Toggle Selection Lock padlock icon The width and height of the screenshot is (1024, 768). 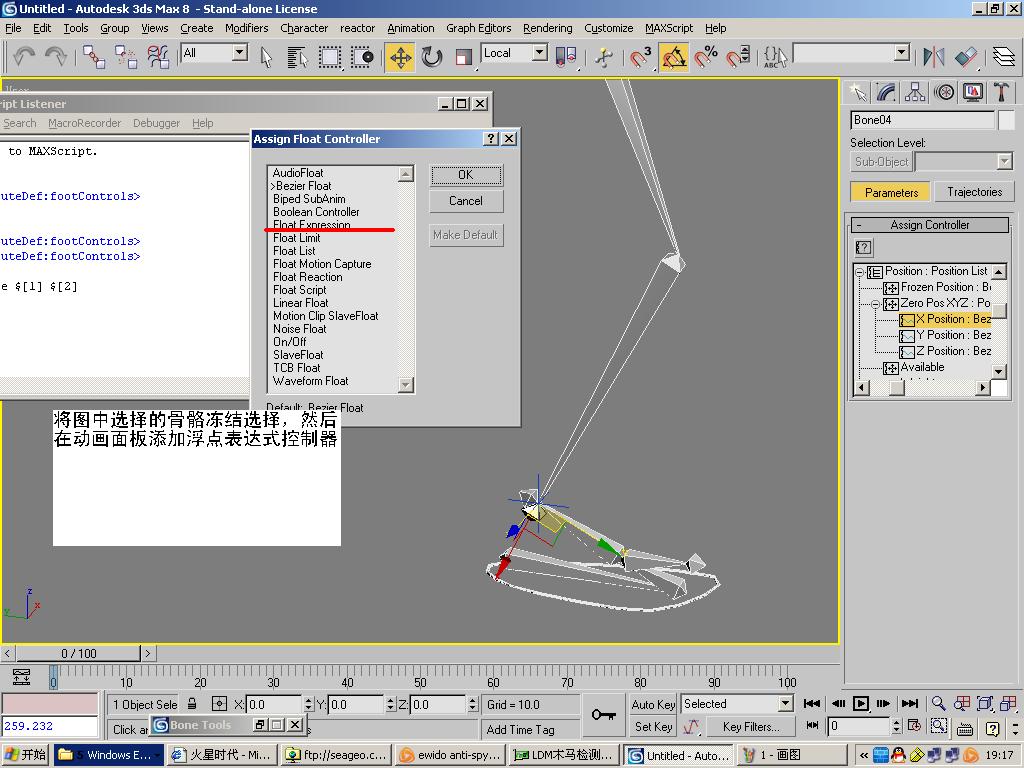(192, 704)
